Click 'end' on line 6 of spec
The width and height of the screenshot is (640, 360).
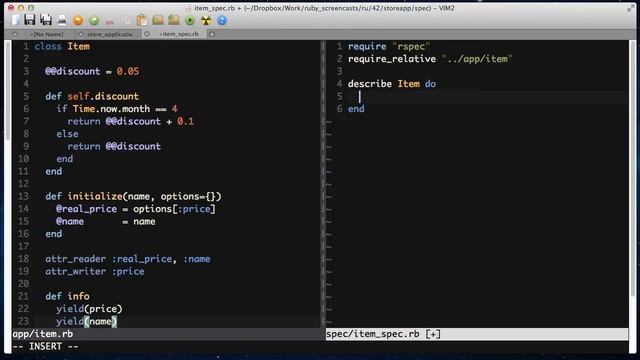click(x=356, y=109)
